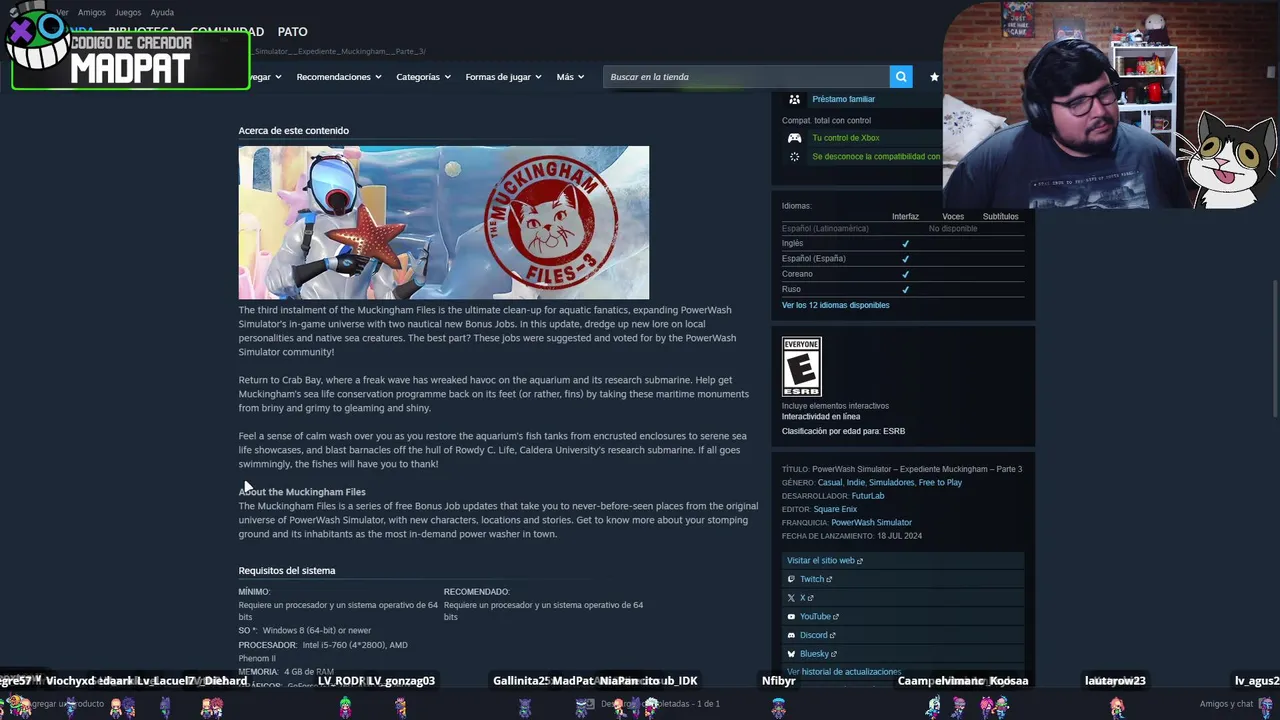1280x720 pixels.
Task: Click the X logo icon
Action: (791, 598)
